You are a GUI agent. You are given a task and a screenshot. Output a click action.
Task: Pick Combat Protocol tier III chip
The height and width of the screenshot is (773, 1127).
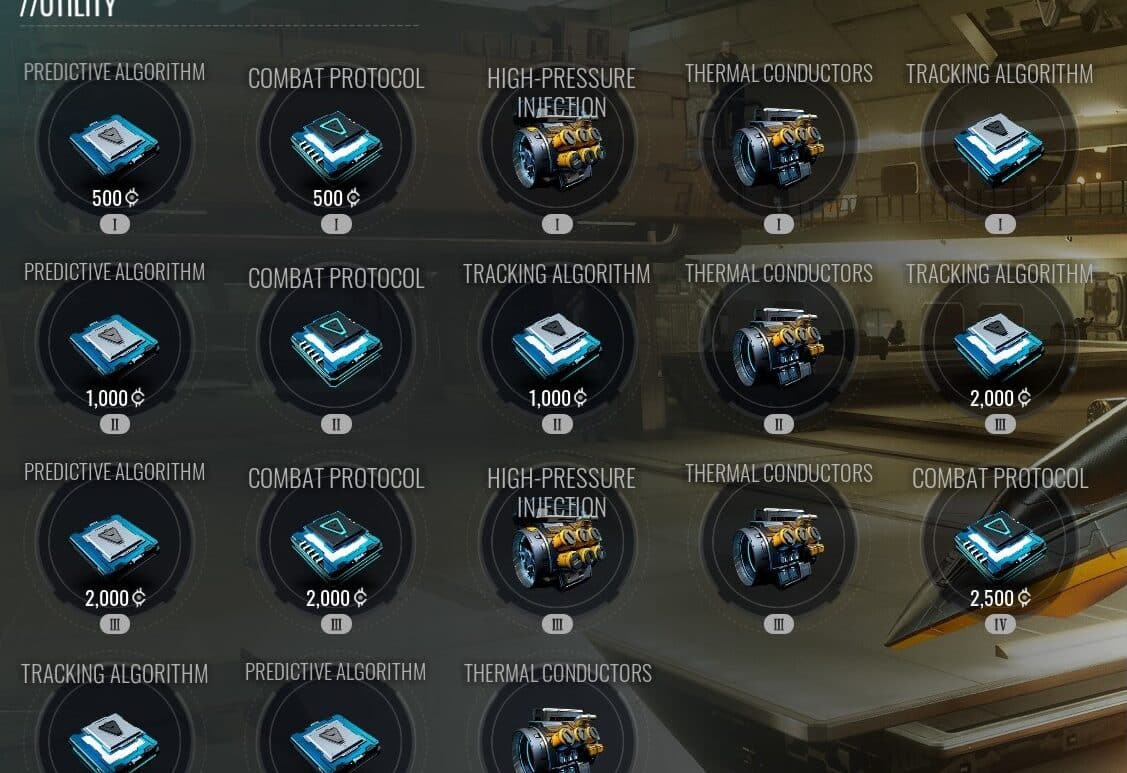(x=336, y=546)
